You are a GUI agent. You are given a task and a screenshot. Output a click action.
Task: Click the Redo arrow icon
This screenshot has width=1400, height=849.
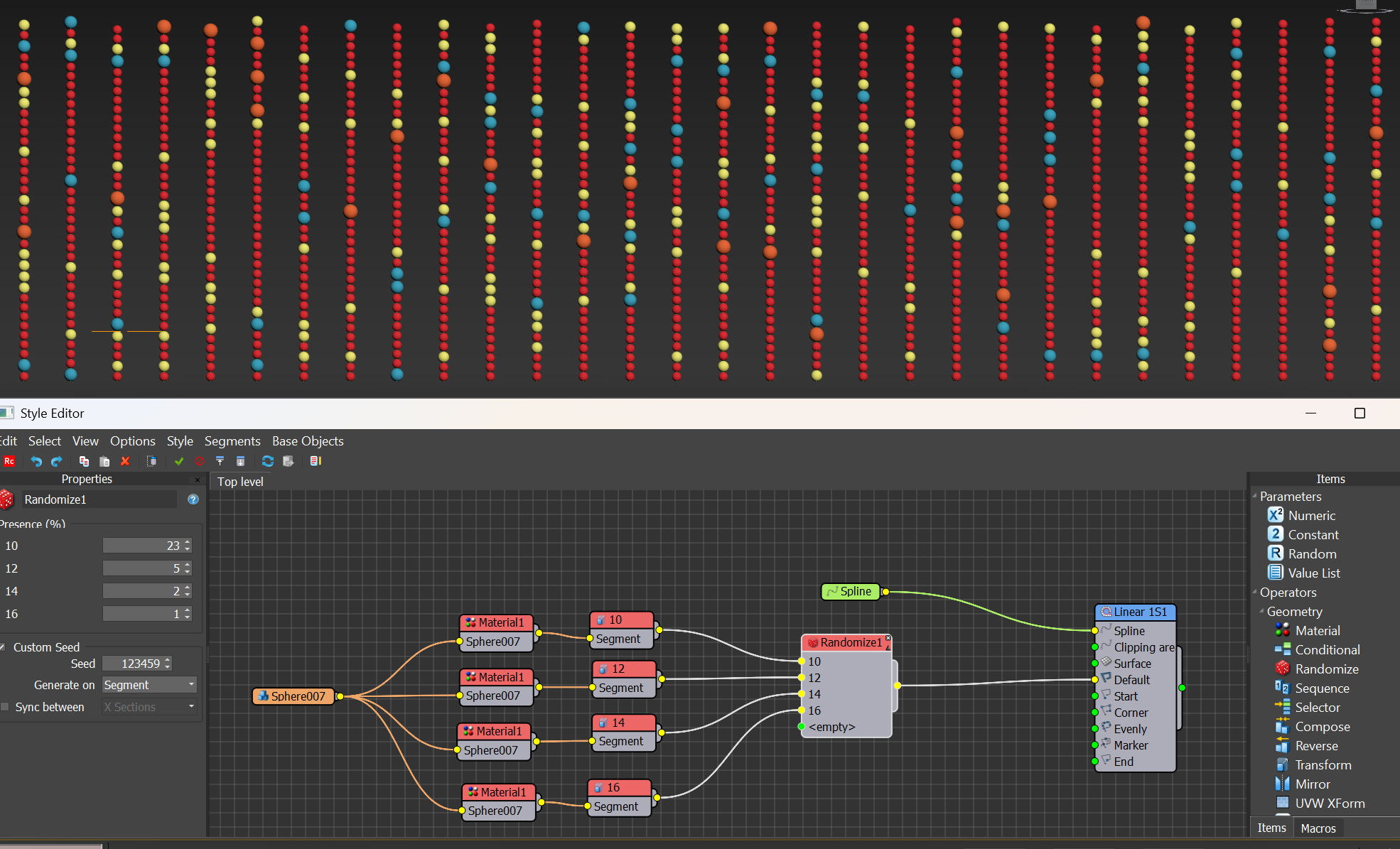tap(57, 461)
